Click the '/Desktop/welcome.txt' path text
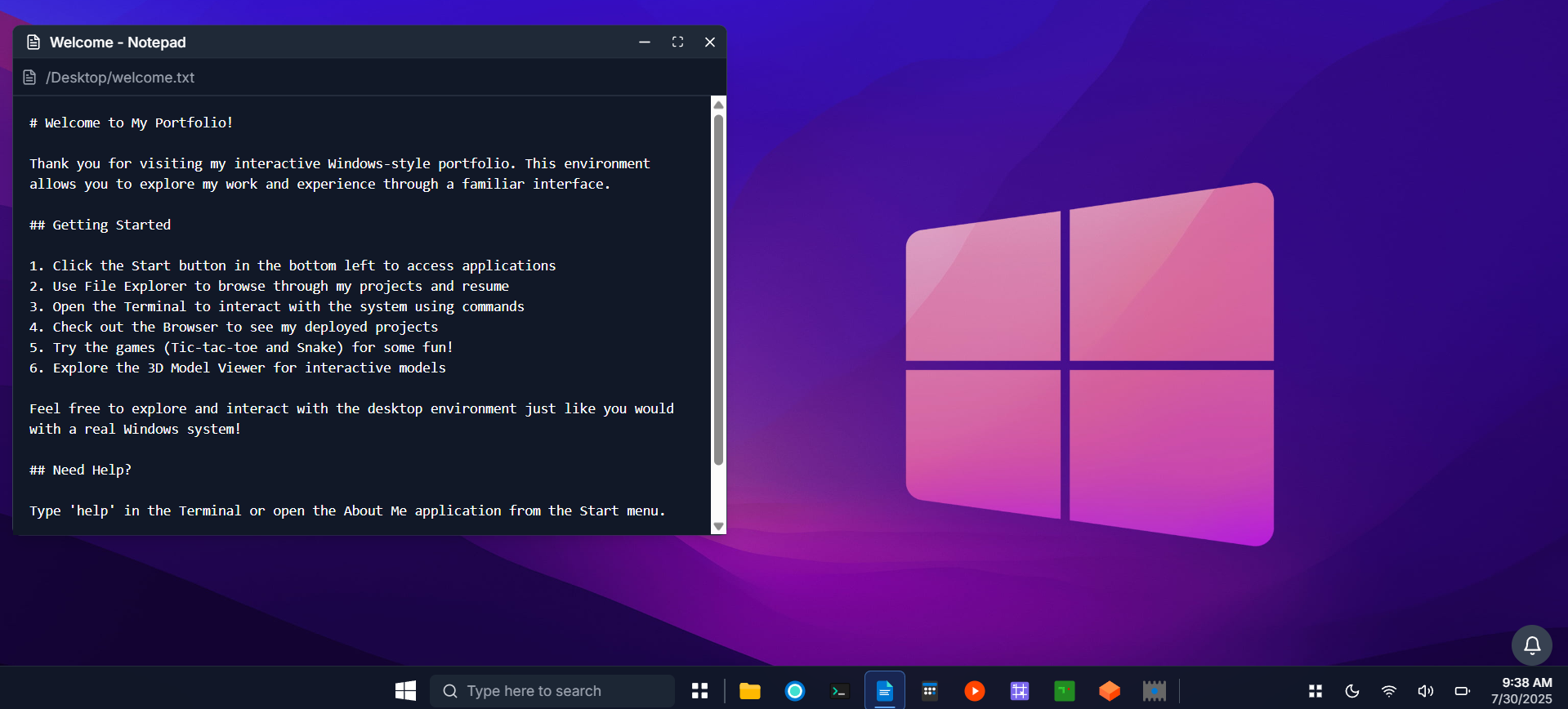1568x709 pixels. coord(120,78)
